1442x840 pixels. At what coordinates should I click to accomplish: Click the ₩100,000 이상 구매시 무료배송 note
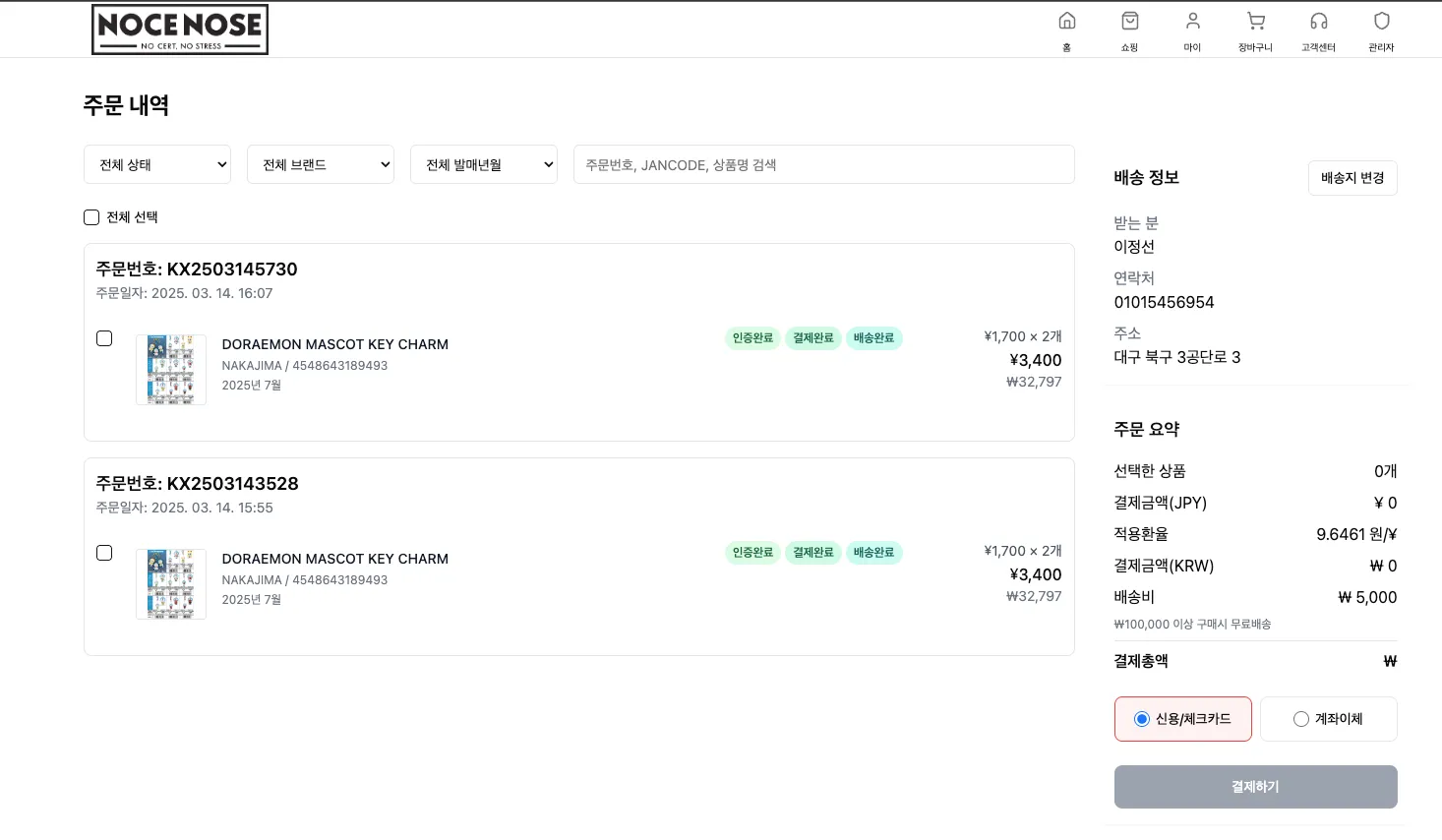[x=1192, y=624]
